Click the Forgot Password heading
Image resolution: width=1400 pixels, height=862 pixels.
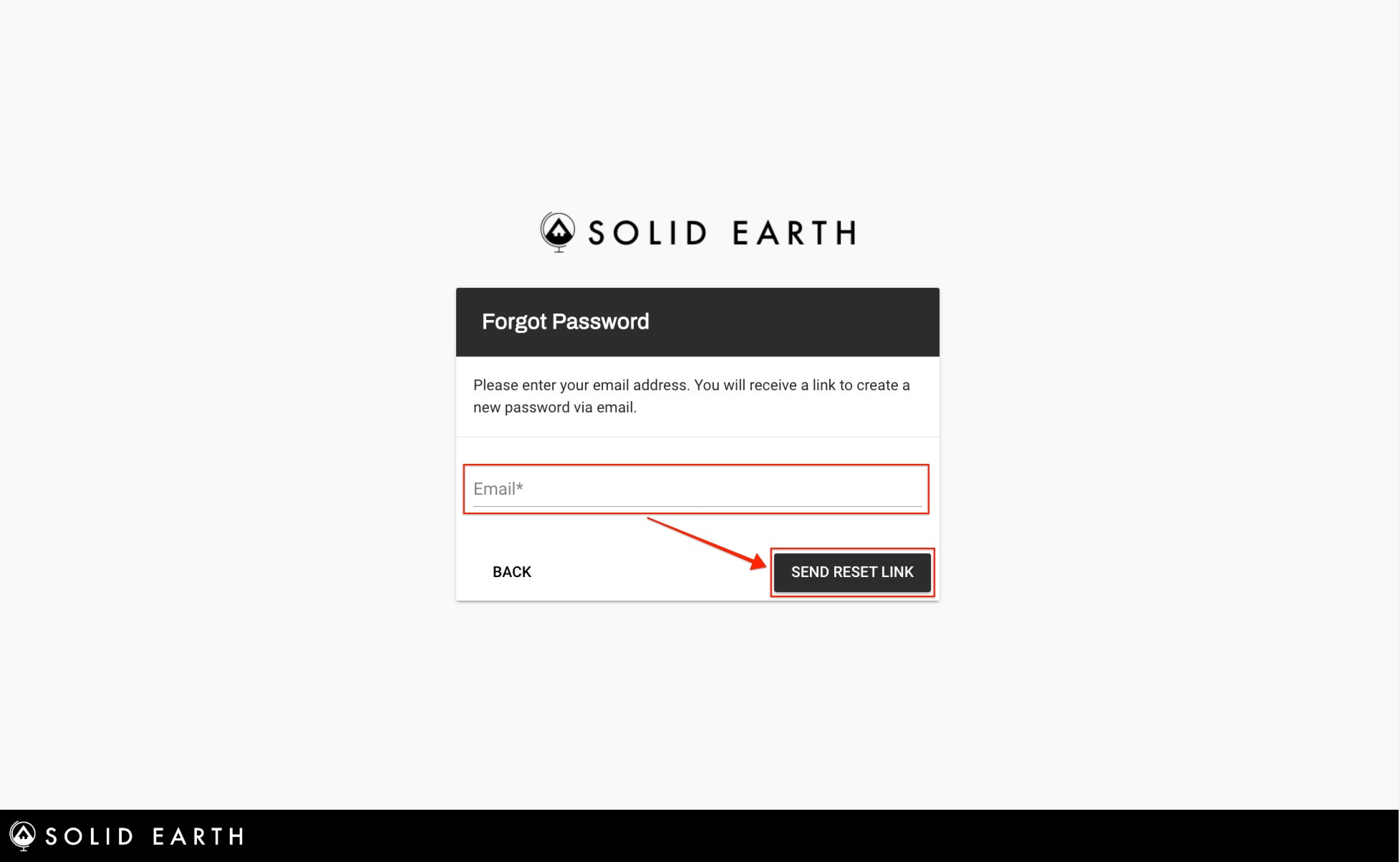(x=565, y=322)
